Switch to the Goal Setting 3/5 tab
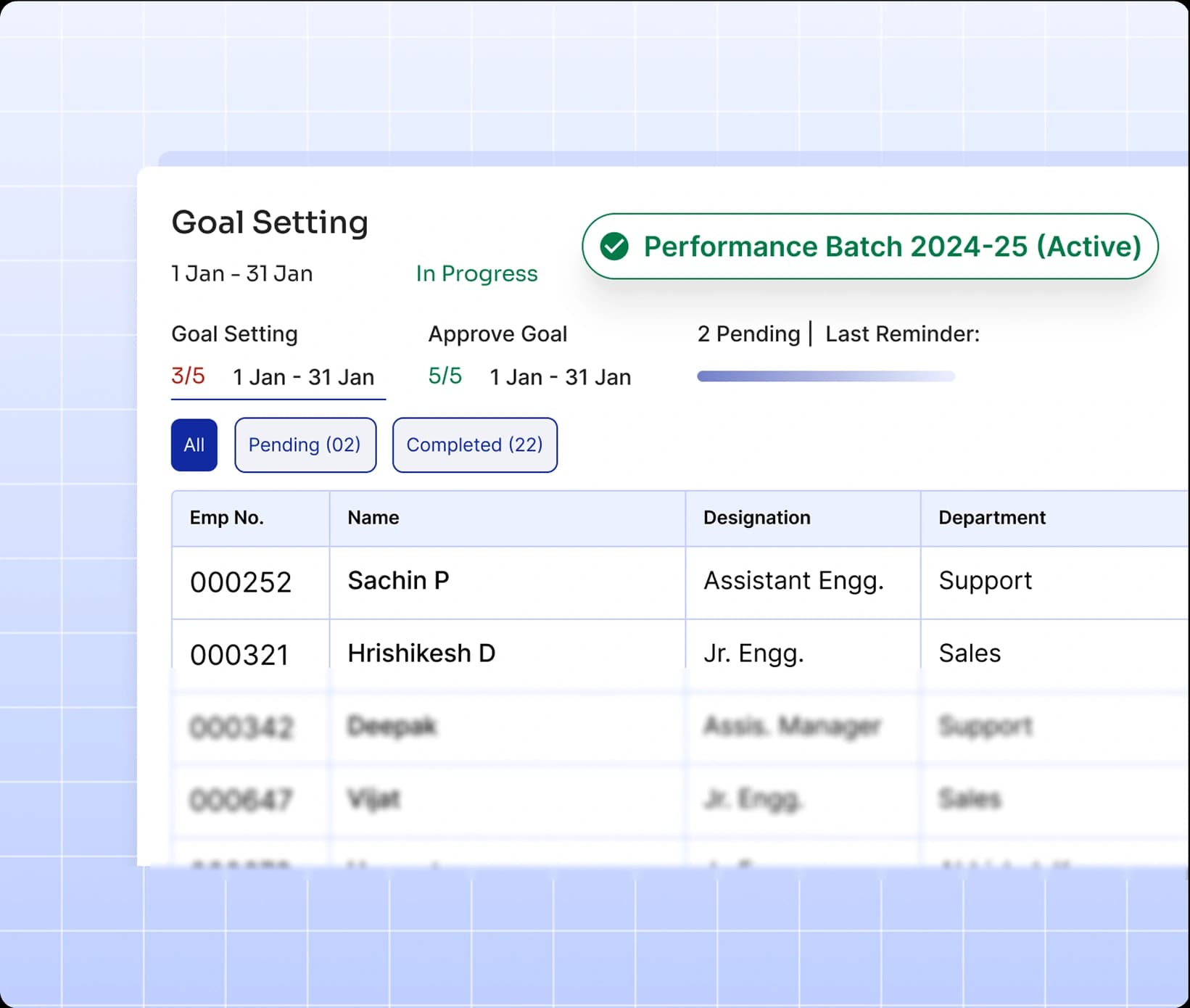 [278, 355]
